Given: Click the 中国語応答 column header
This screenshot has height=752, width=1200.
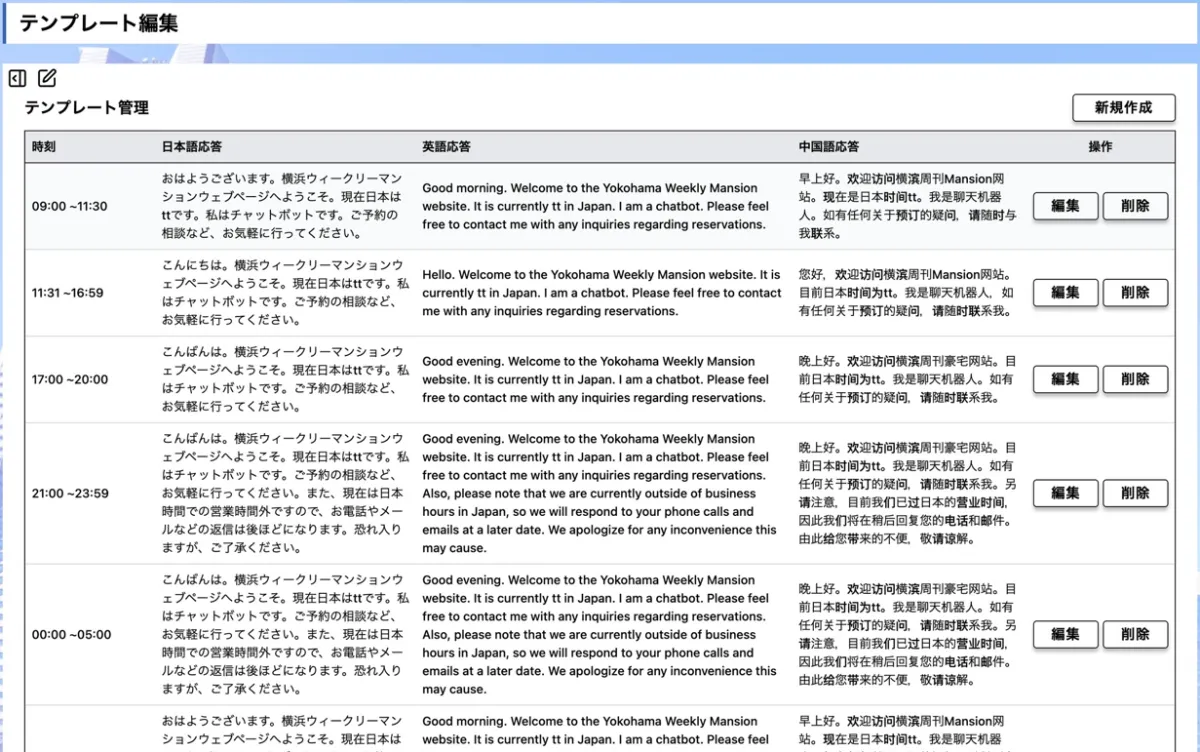Looking at the screenshot, I should (x=829, y=147).
